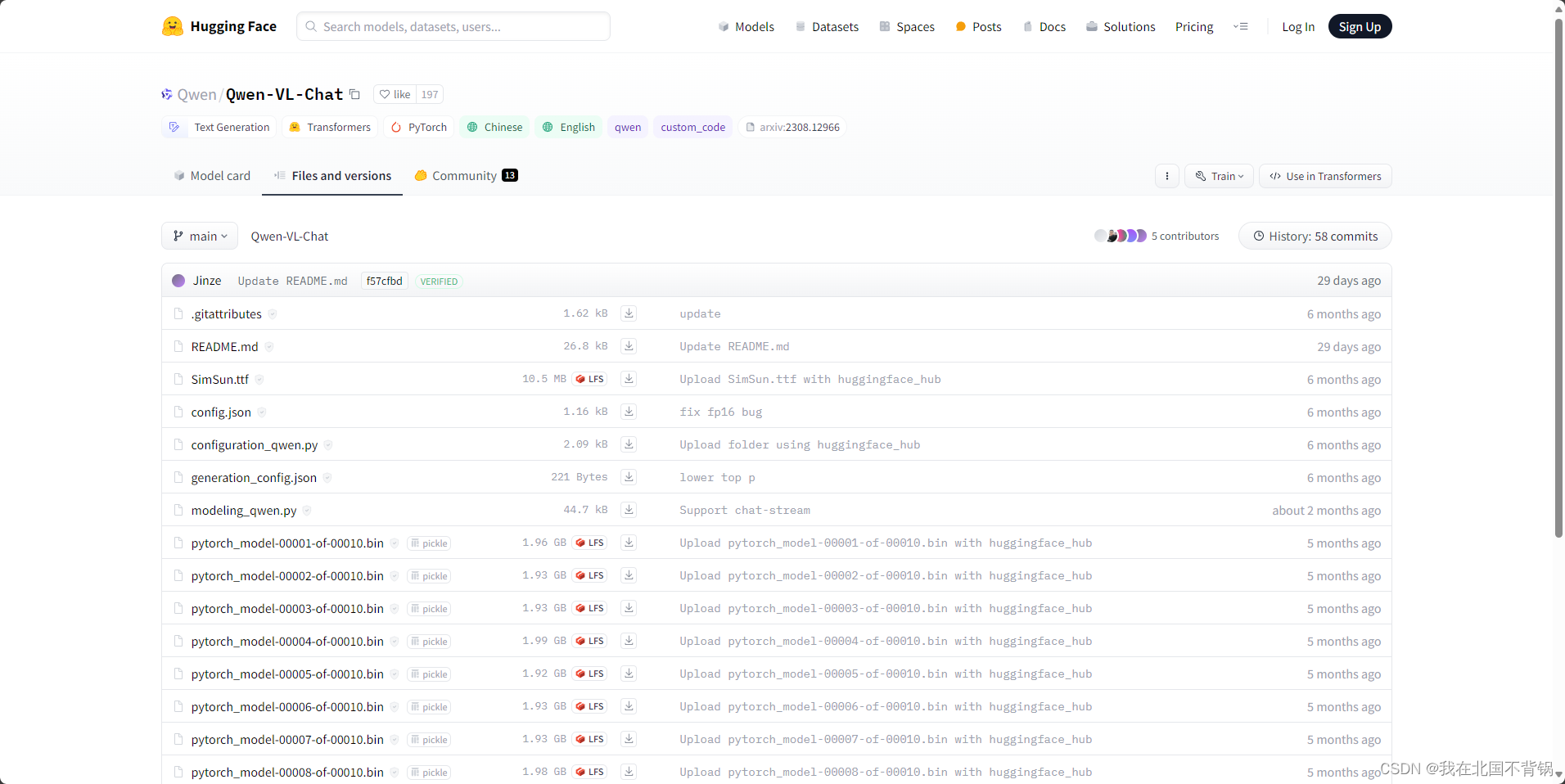Click the page vertical scrollbar
The image size is (1565, 784).
(x=1558, y=278)
